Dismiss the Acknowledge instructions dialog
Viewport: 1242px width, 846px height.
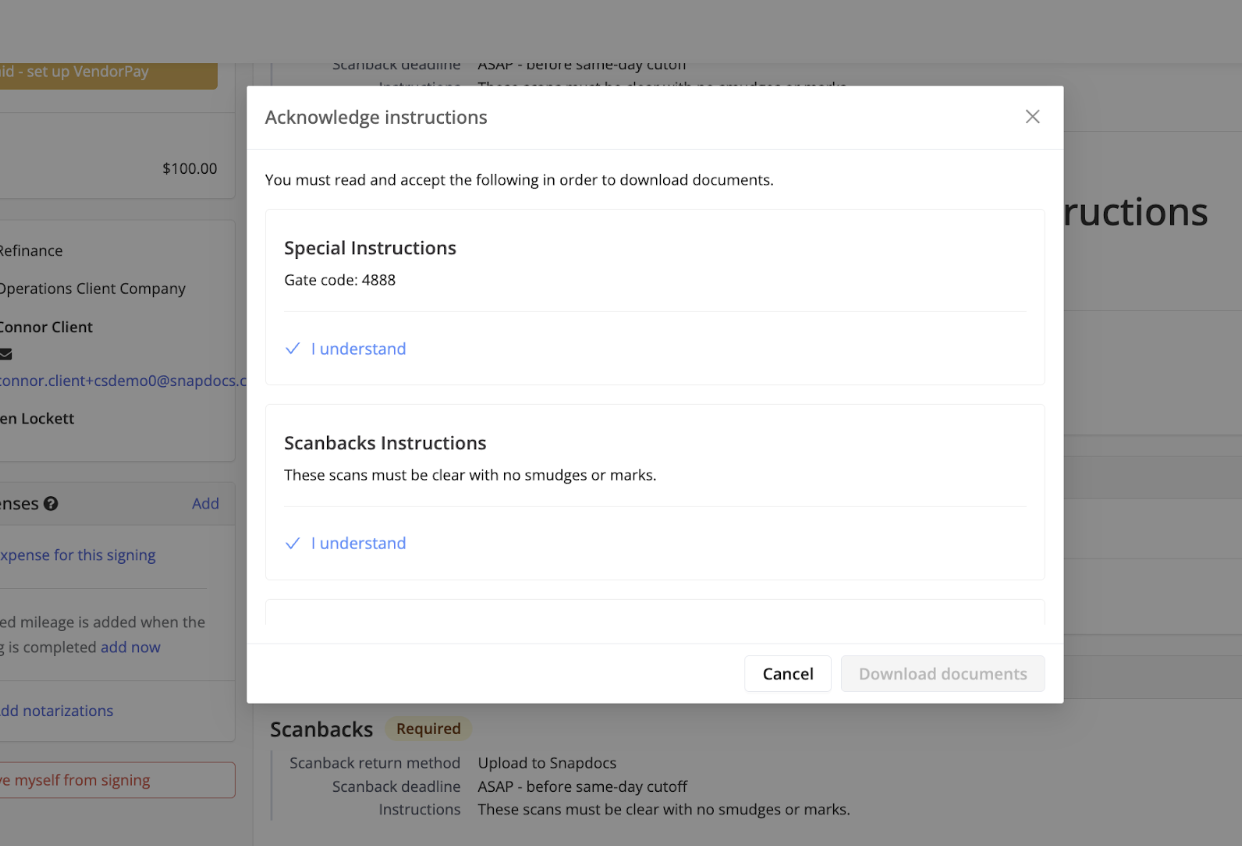1032,116
